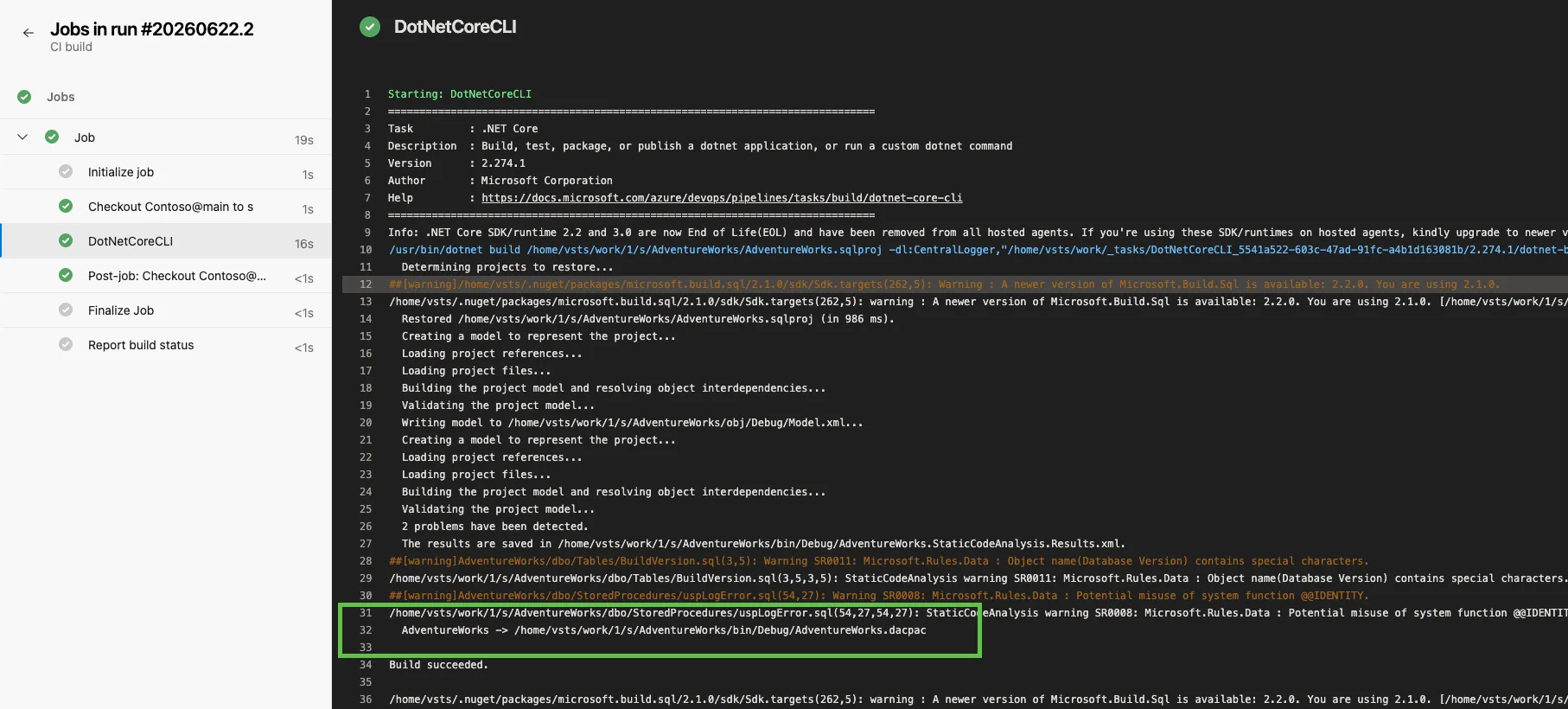Click the SR0008 warning on line 30
Image resolution: width=1568 pixels, height=709 pixels.
coord(879,596)
